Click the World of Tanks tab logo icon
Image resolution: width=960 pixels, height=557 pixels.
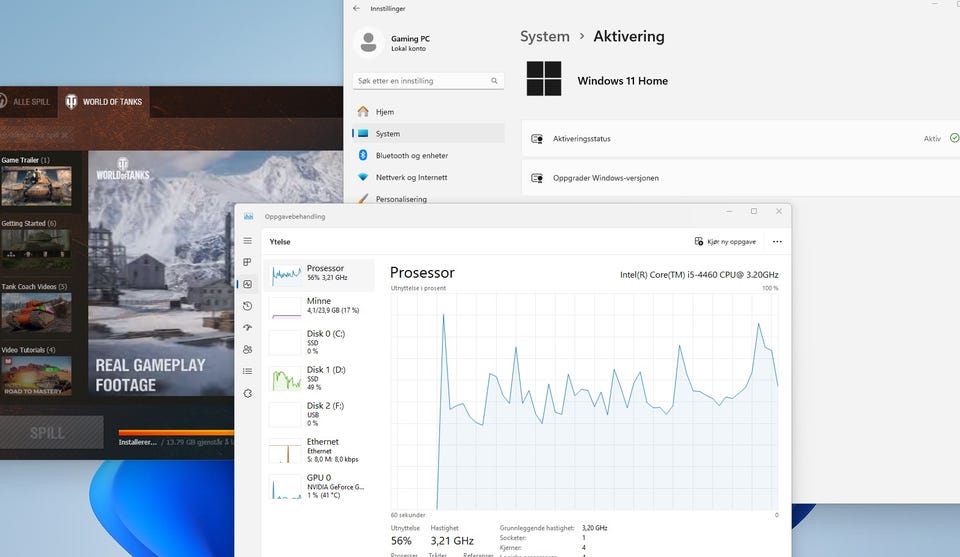72,102
